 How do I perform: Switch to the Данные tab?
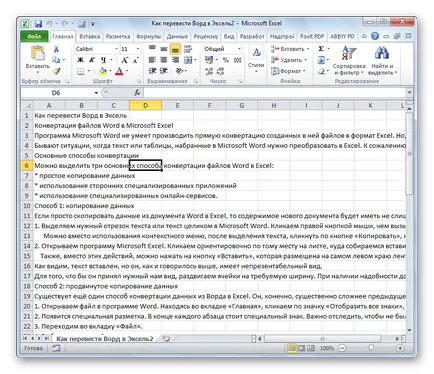tap(177, 36)
